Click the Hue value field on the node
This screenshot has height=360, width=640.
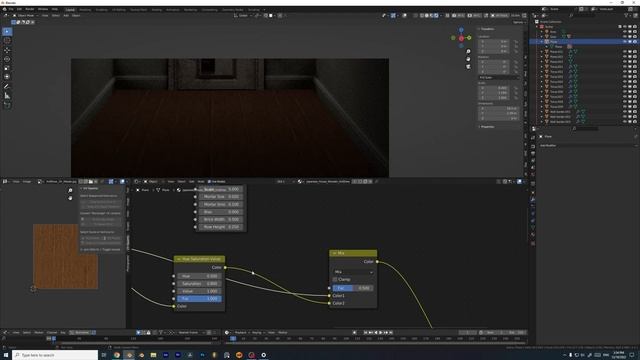click(x=200, y=276)
